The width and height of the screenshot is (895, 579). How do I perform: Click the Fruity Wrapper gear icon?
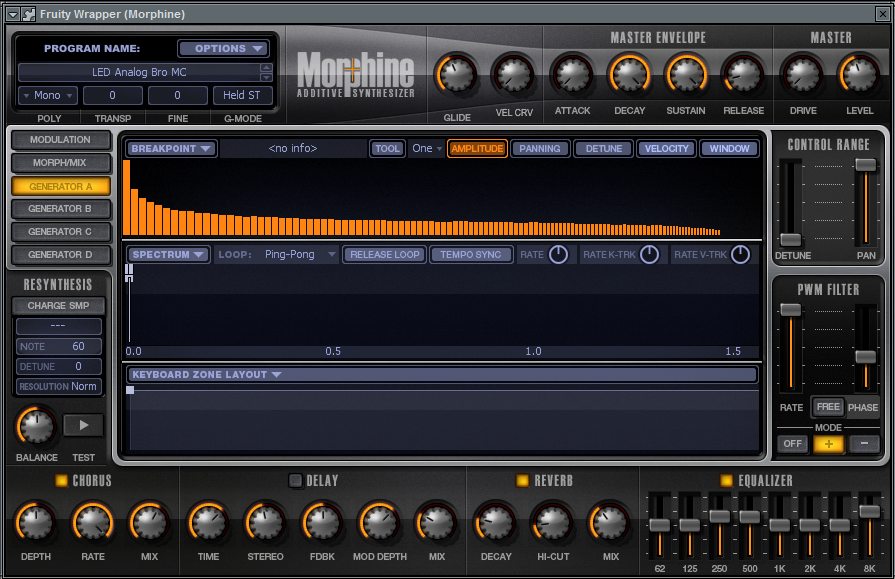point(28,13)
